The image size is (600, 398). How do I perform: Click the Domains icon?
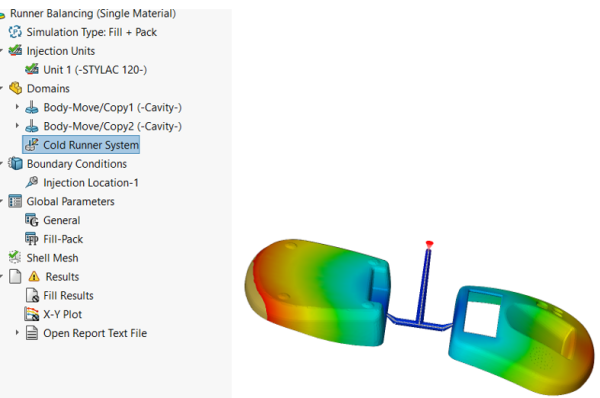[15, 88]
